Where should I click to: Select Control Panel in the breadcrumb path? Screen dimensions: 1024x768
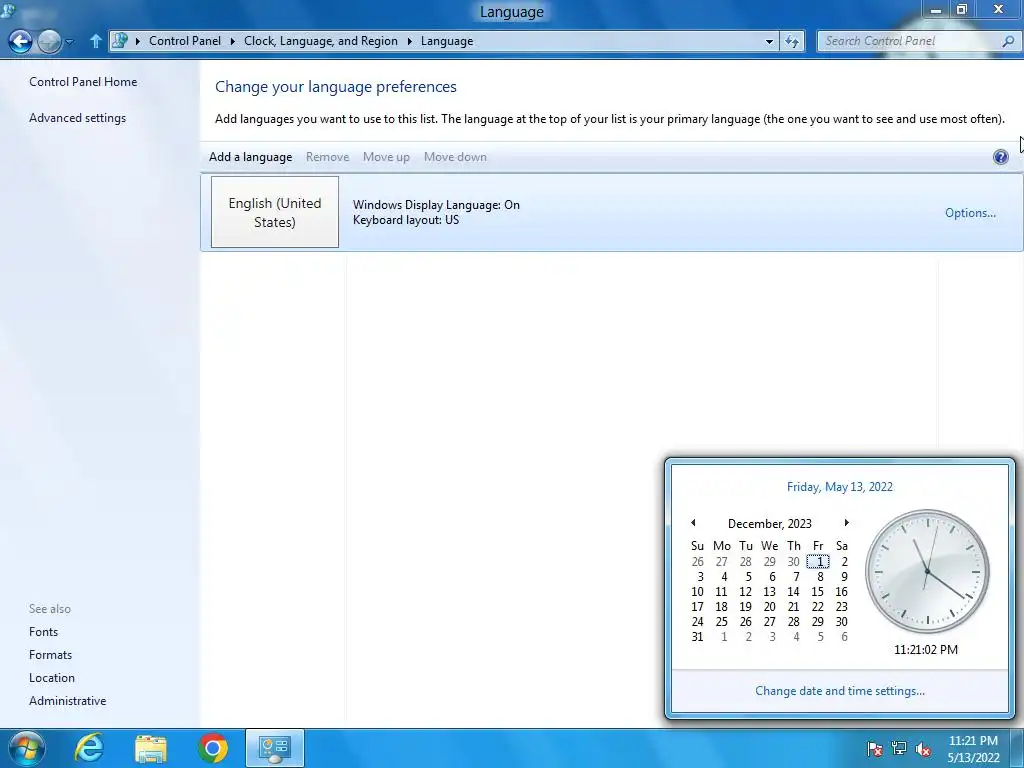[185, 40]
